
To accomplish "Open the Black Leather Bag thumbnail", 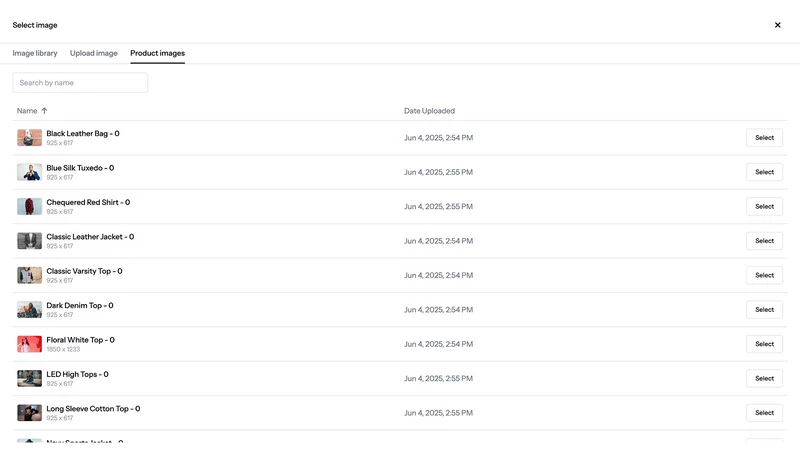I will (30, 138).
